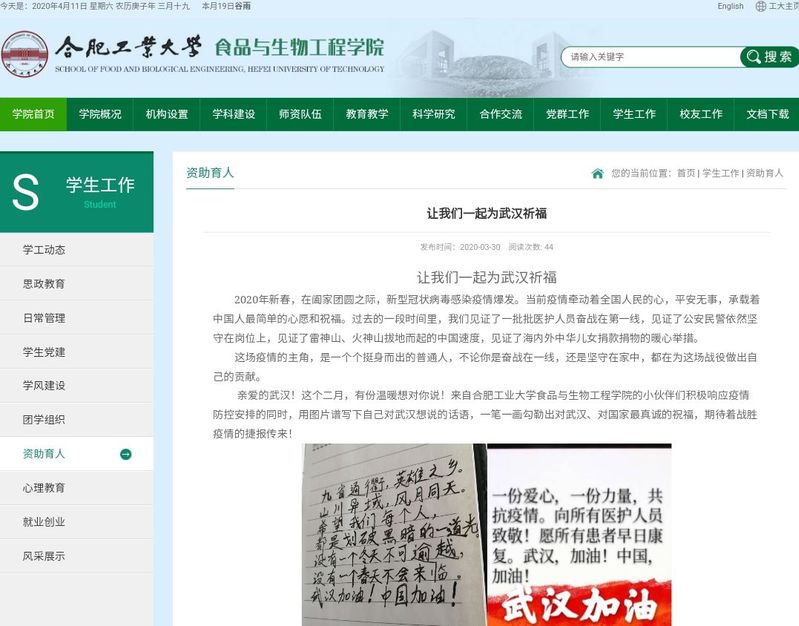Click the large S student work icon
799x626 pixels.
tap(26, 192)
